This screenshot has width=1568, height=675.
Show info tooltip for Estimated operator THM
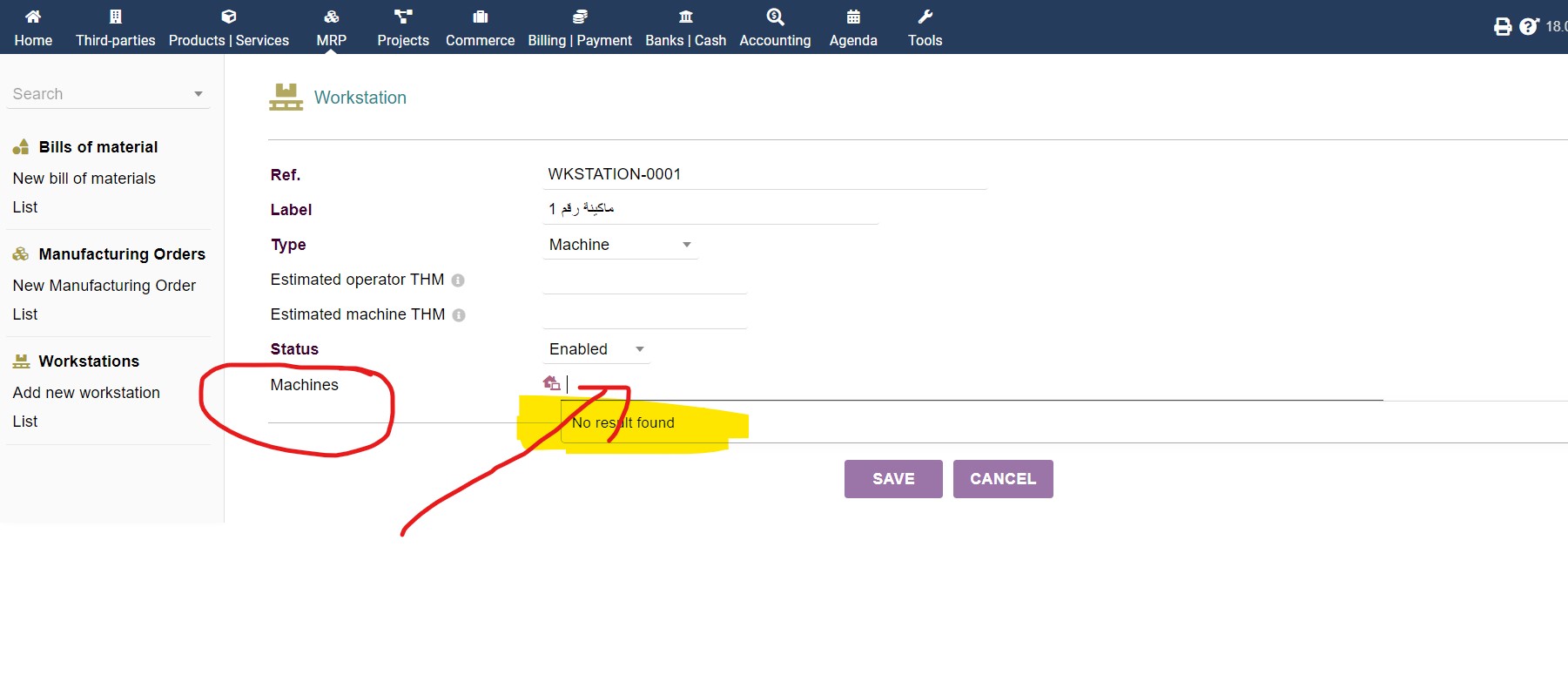tap(458, 280)
